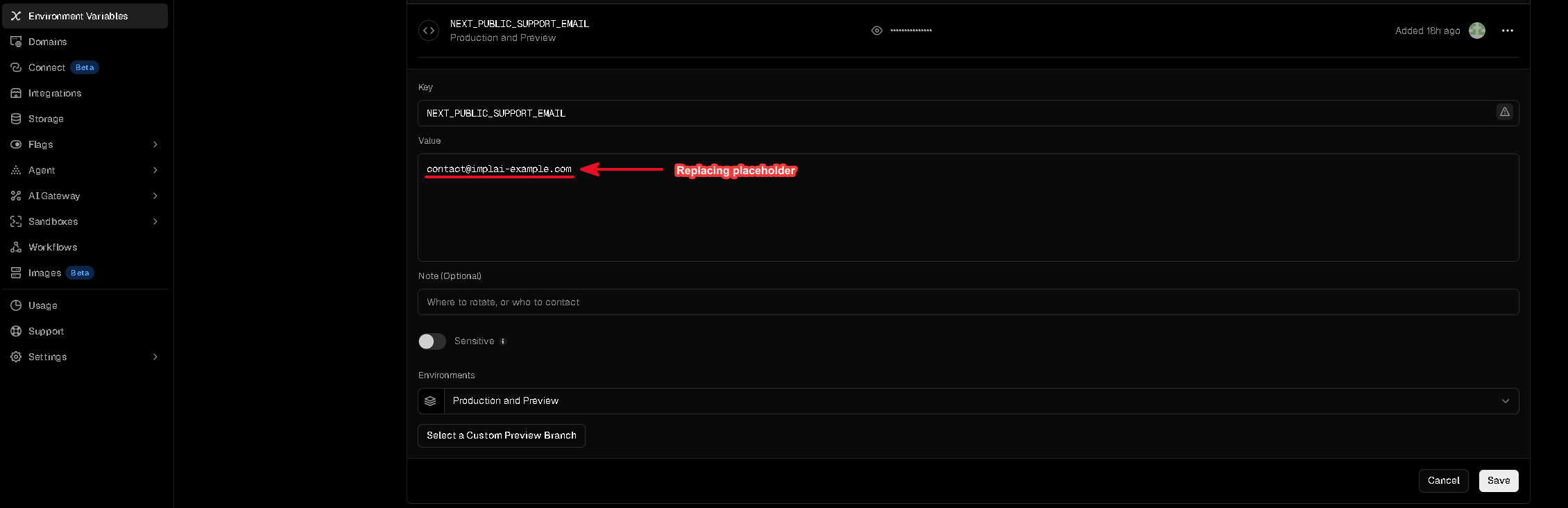The image size is (1568, 508).
Task: Reveal the hidden variable value with eye icon
Action: (877, 31)
